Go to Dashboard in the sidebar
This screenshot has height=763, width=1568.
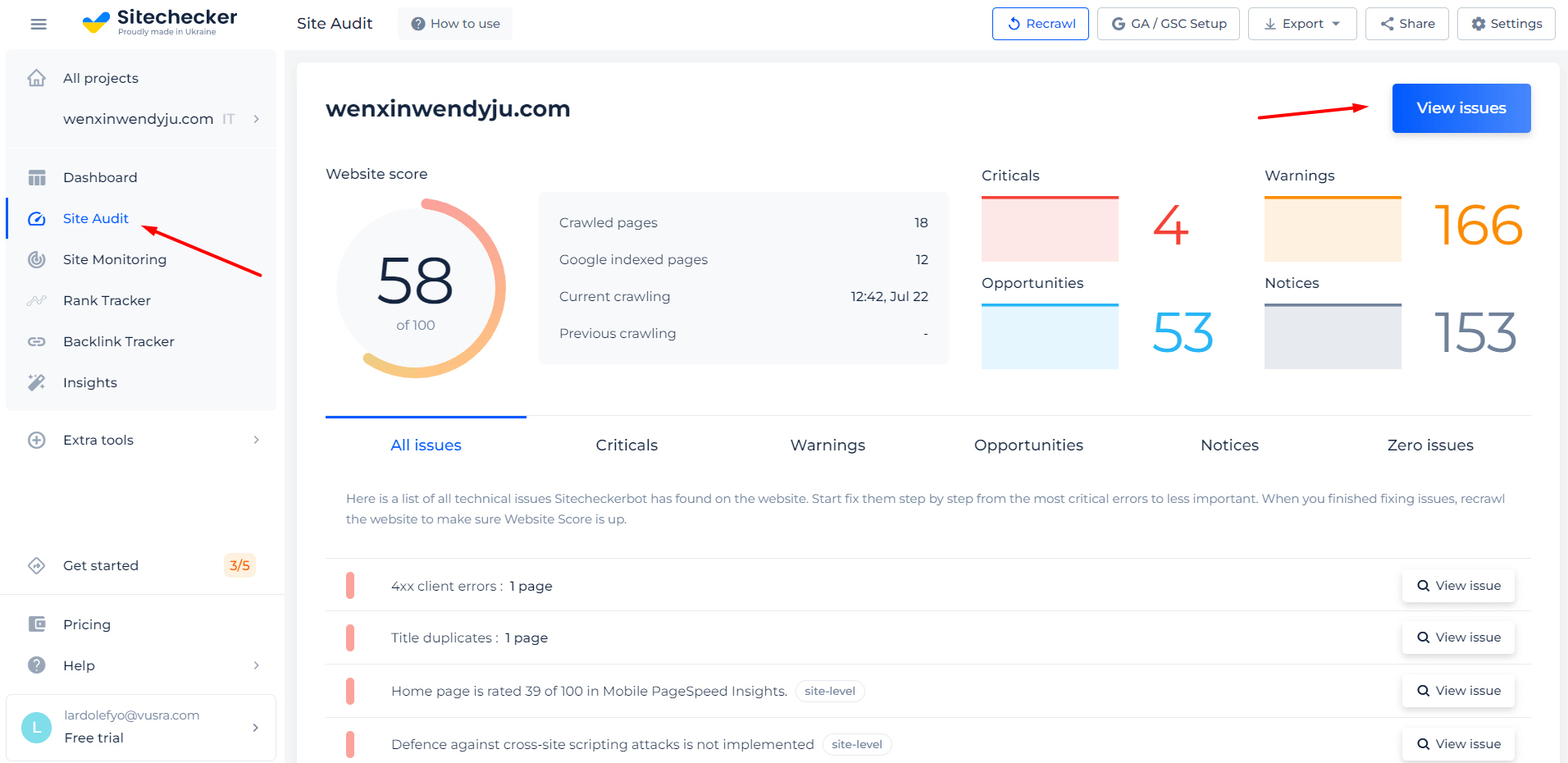point(100,177)
